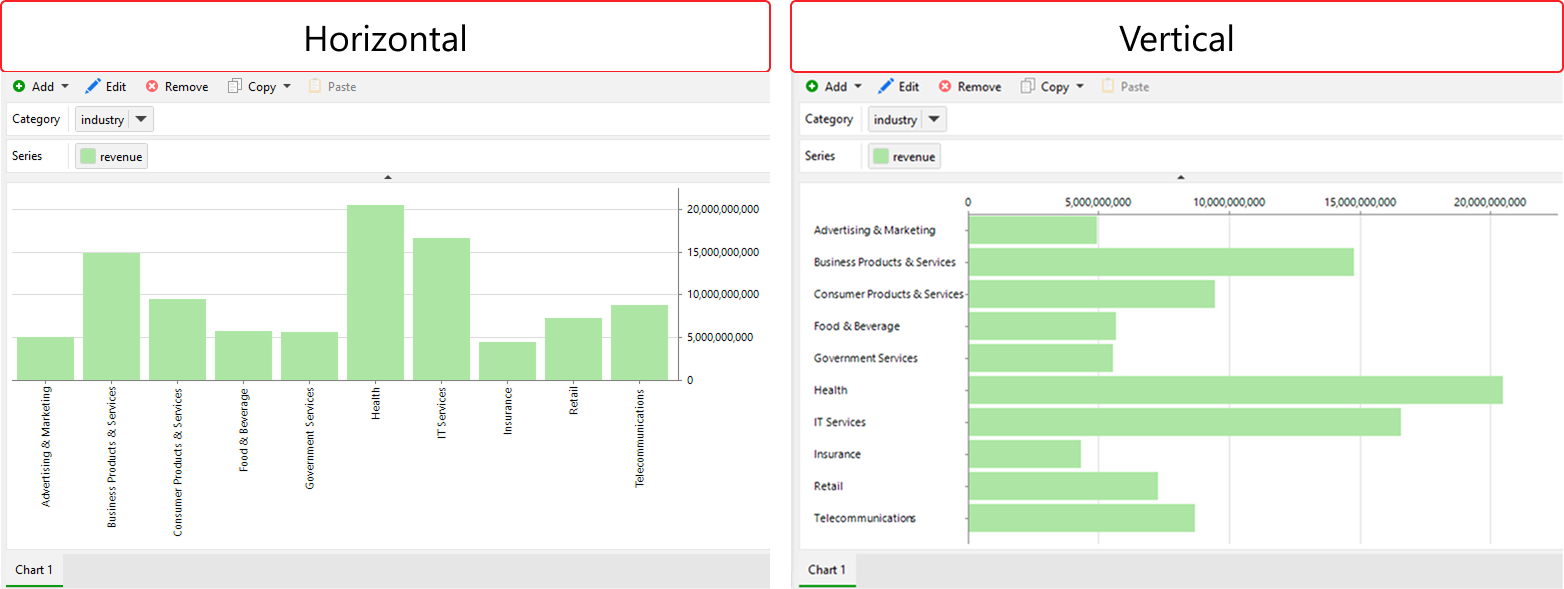1564x589 pixels.
Task: Select the Health column in the Horizontal chart
Action: (x=376, y=292)
